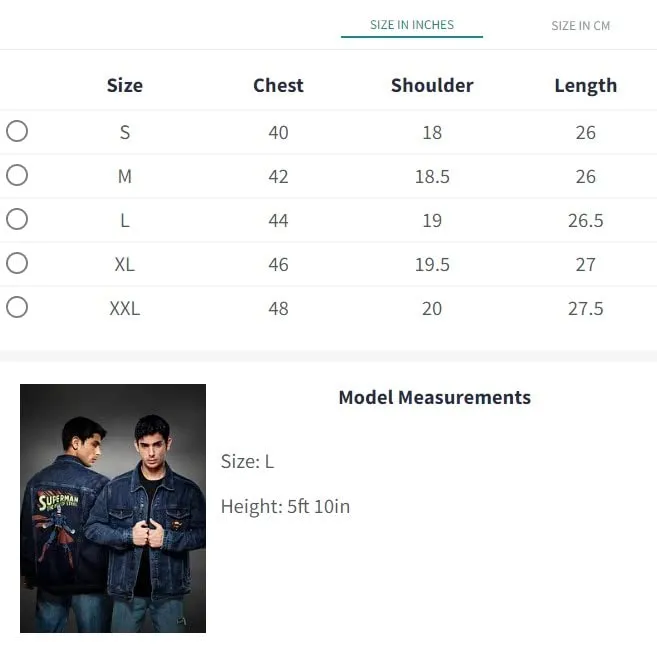
Task: Open the Superman denim jacket model photo
Action: point(113,508)
